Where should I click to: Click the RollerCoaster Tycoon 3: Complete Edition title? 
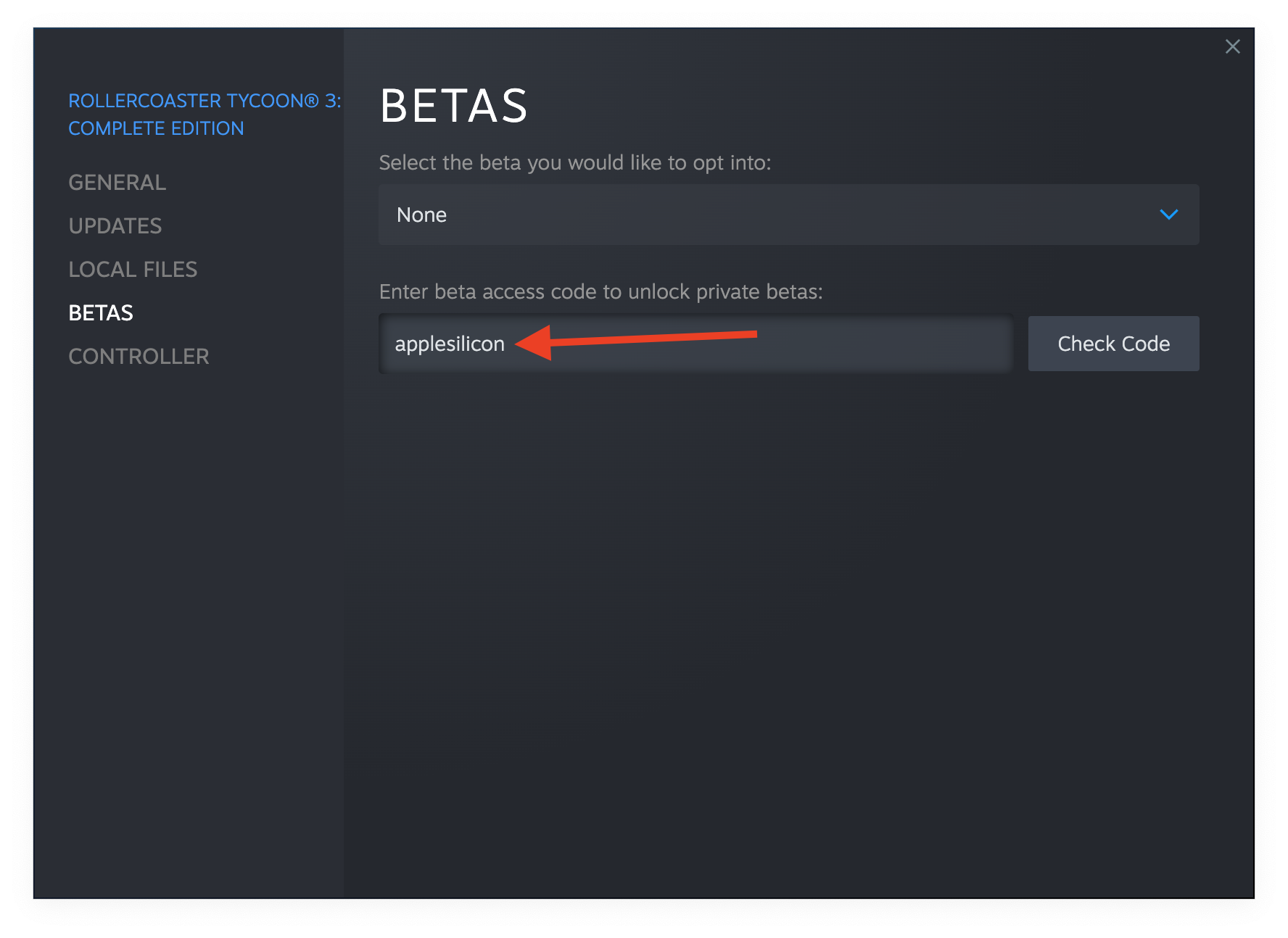(205, 115)
